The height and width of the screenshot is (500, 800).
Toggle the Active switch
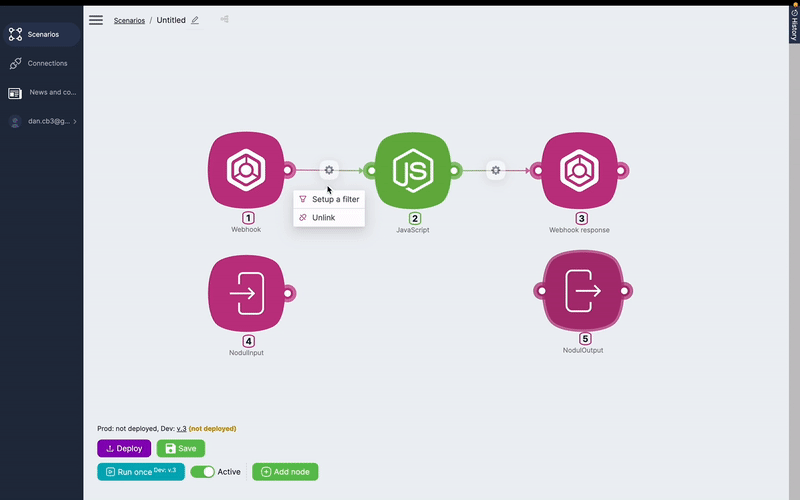pos(203,472)
